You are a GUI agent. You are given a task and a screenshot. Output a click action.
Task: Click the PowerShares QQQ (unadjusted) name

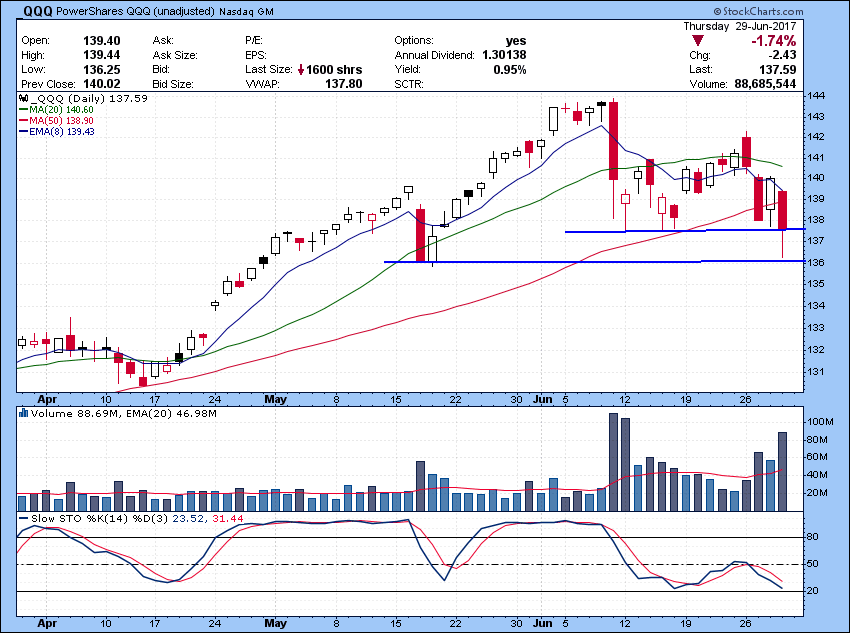coord(136,11)
